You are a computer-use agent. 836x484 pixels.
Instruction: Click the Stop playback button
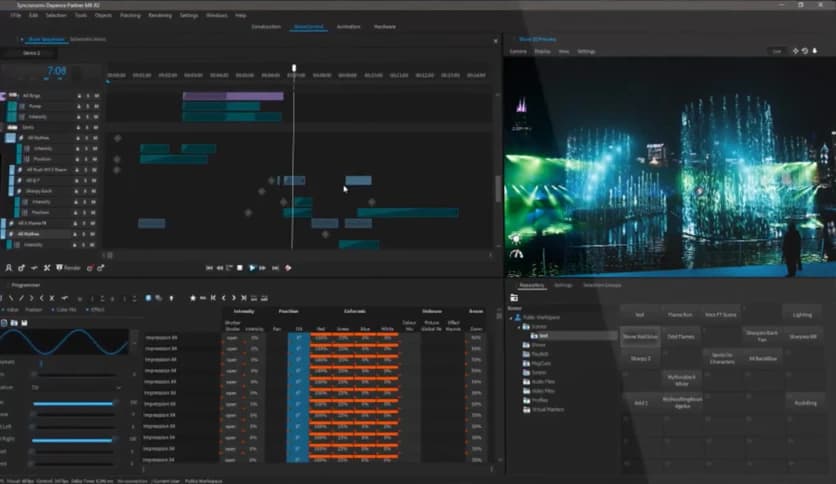[x=240, y=268]
